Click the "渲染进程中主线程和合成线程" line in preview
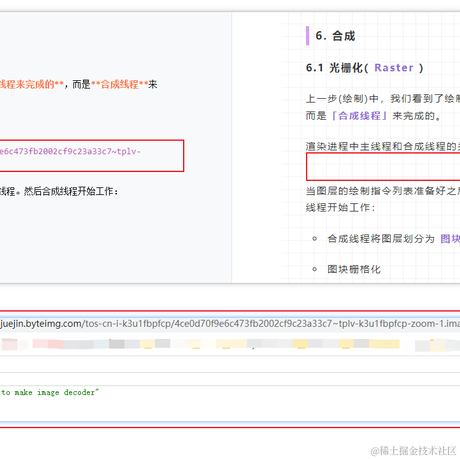Screen dimensions: 460x460 tap(383, 146)
